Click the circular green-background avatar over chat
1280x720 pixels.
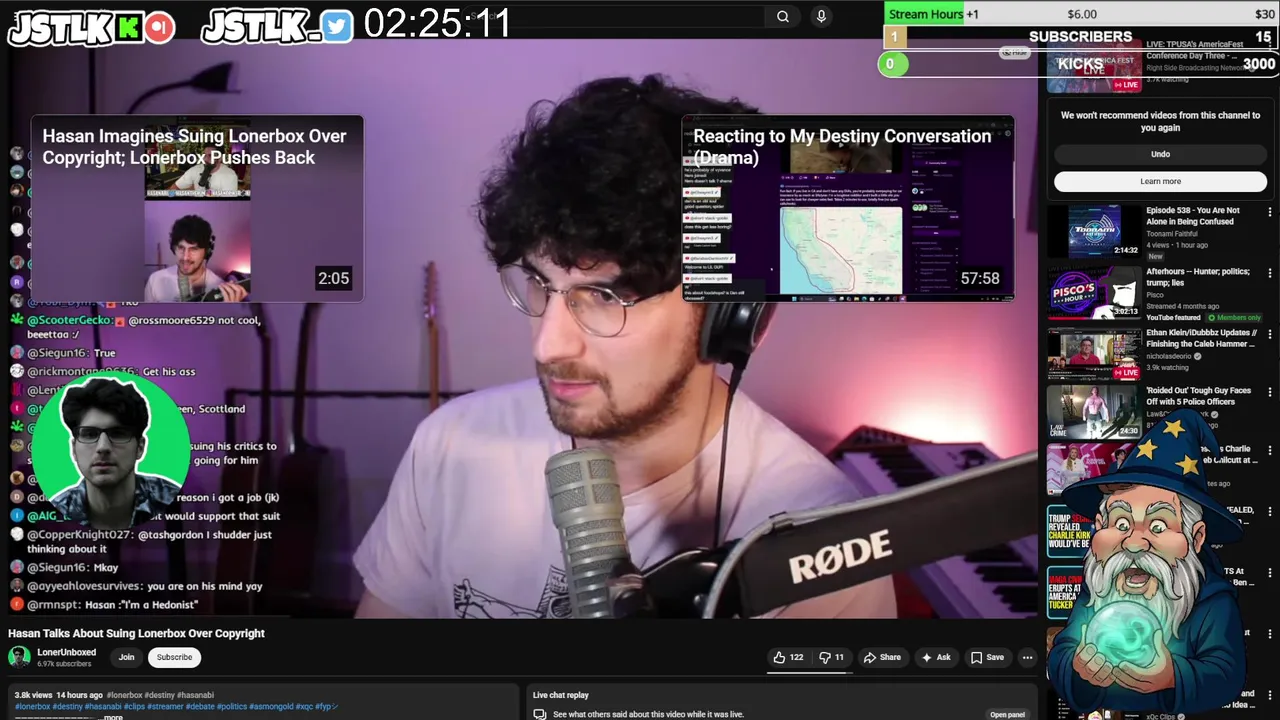(110, 451)
